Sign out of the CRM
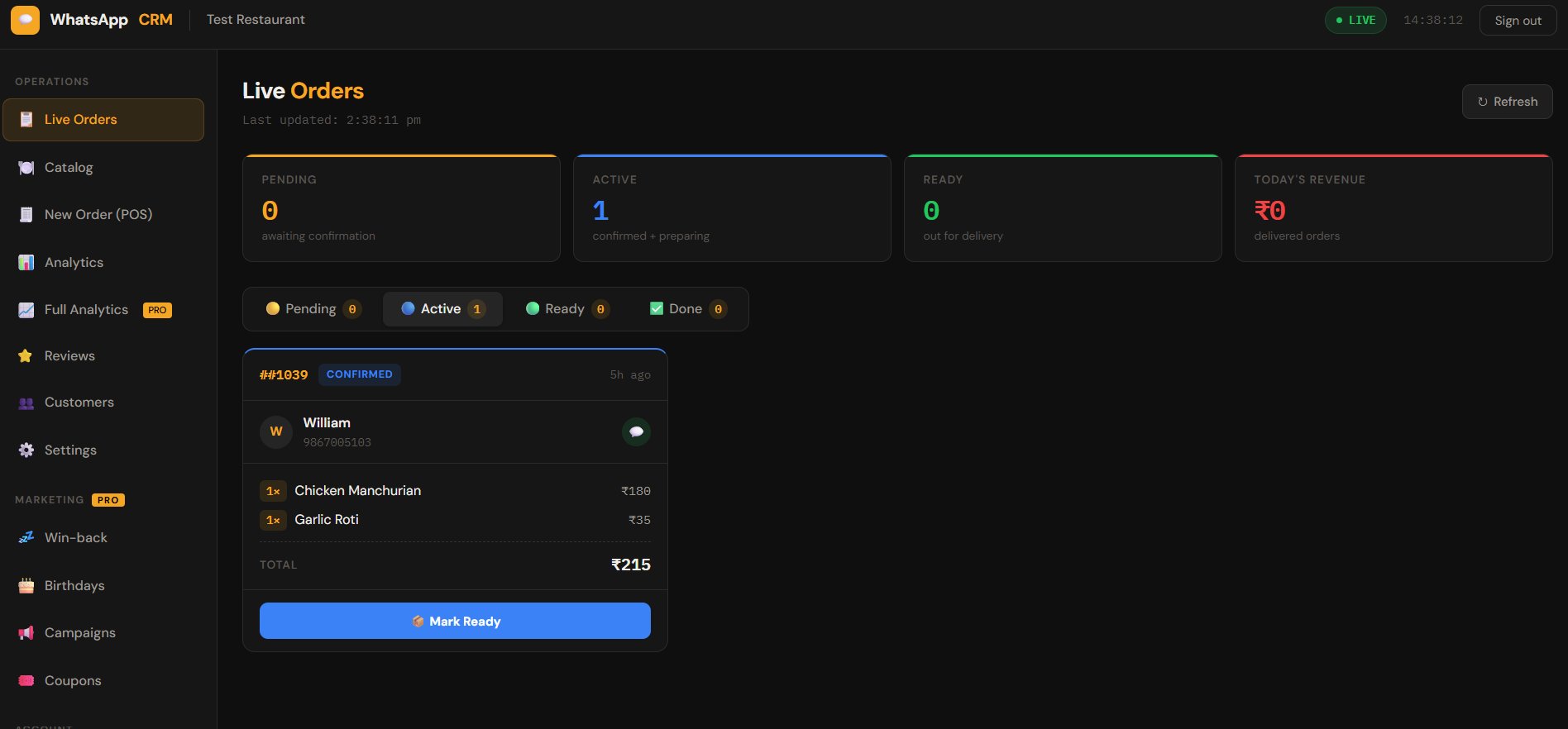The image size is (1568, 729). tap(1518, 21)
